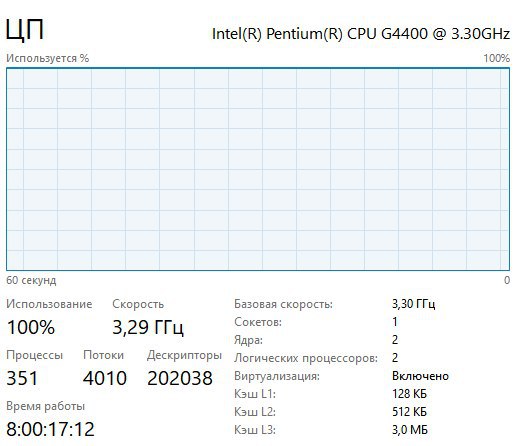Click the Виртуализация: label
This screenshot has width=524, height=446.
(x=277, y=376)
